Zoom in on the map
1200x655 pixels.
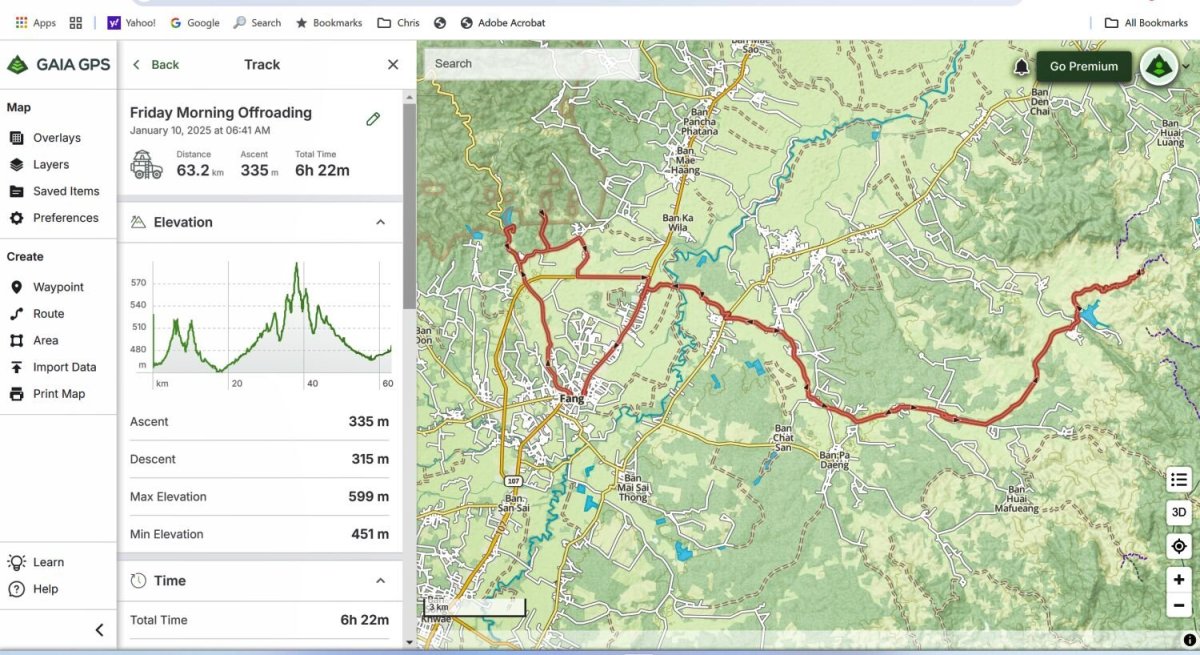pos(1179,580)
